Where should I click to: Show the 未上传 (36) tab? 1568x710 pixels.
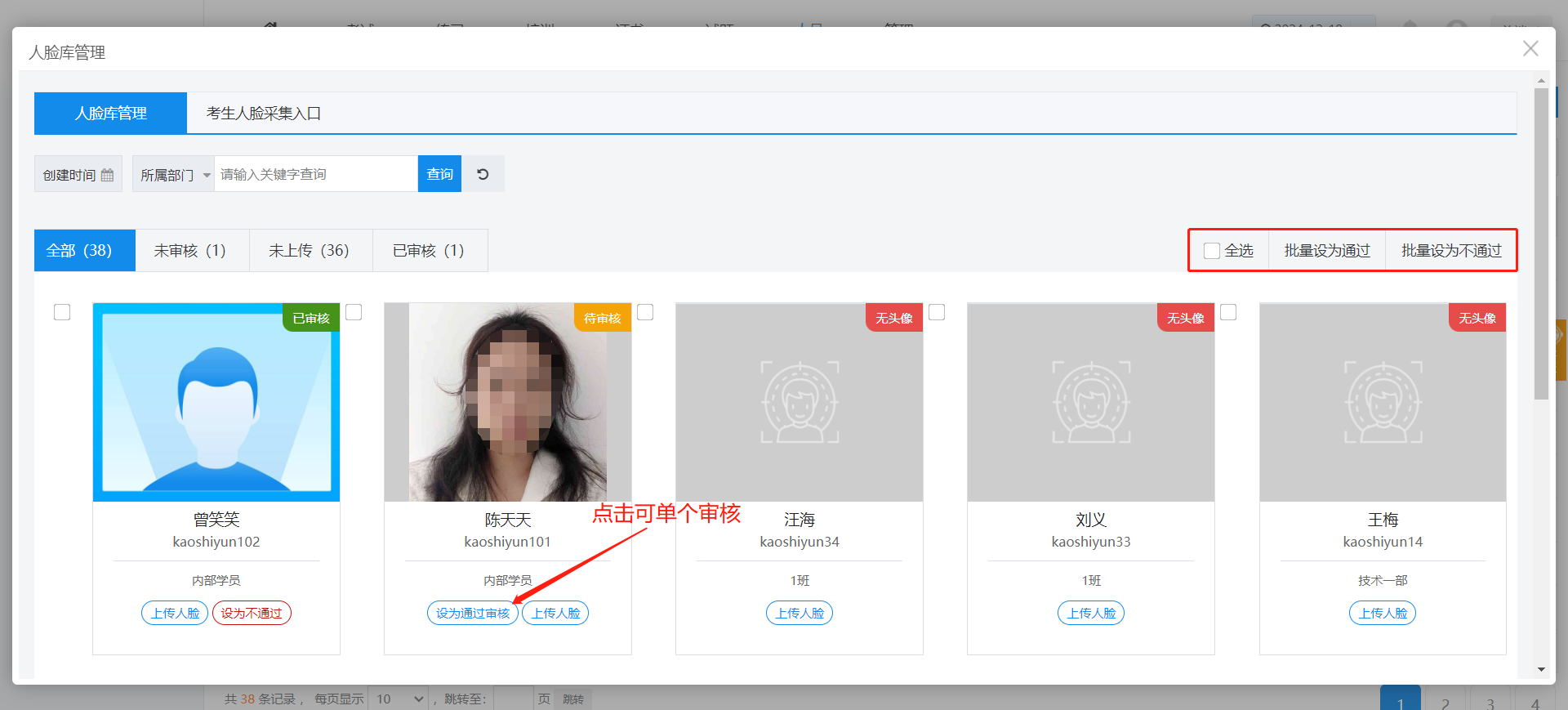pyautogui.click(x=310, y=251)
